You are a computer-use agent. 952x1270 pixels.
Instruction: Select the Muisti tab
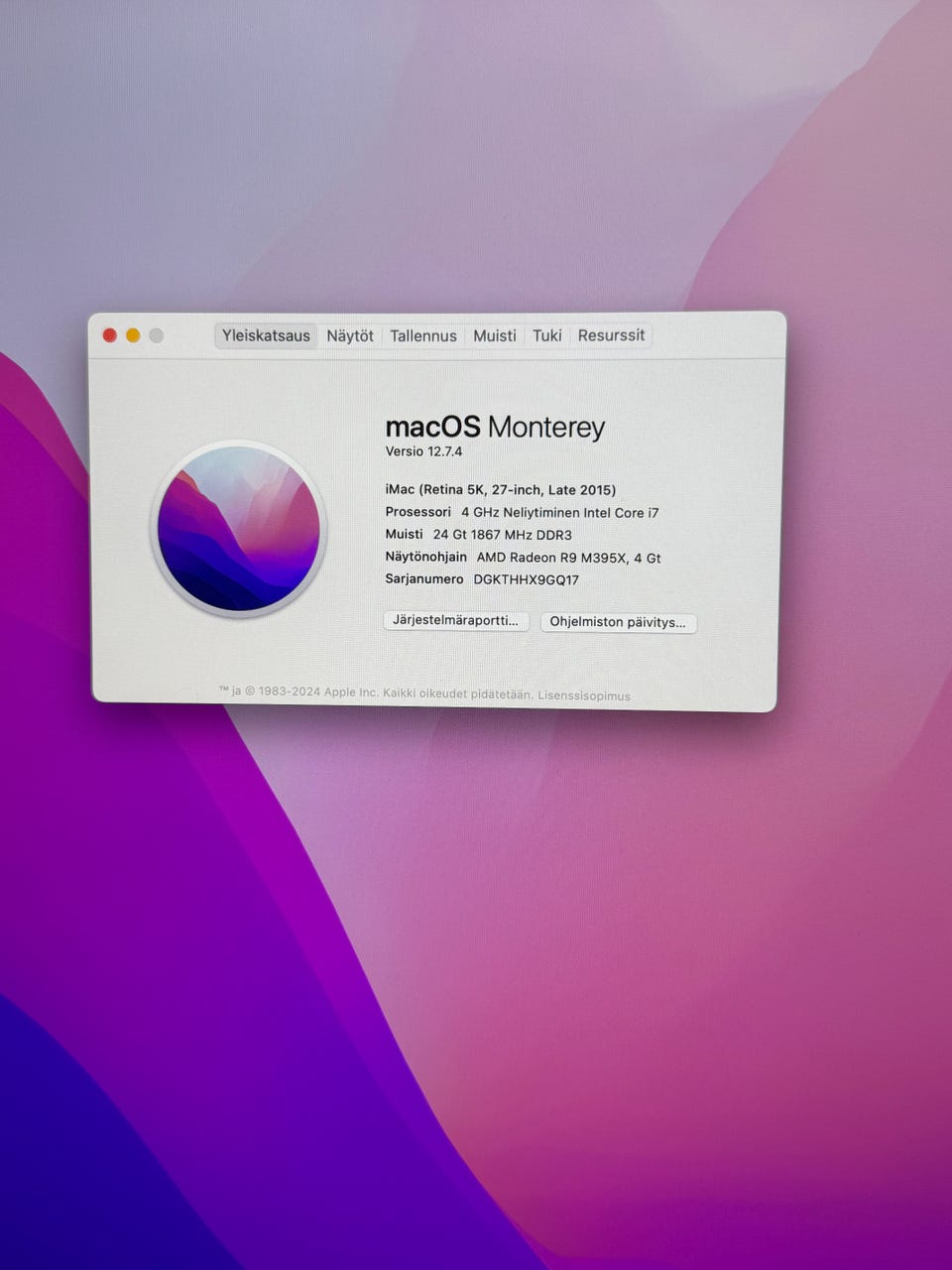click(x=495, y=335)
